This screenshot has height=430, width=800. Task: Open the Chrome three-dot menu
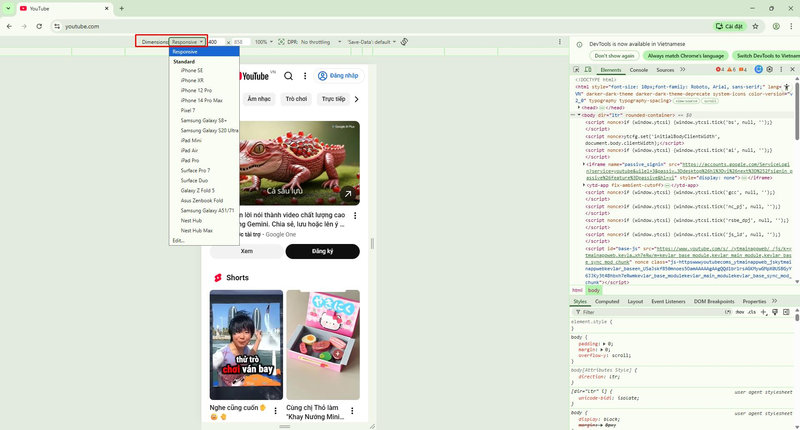791,26
